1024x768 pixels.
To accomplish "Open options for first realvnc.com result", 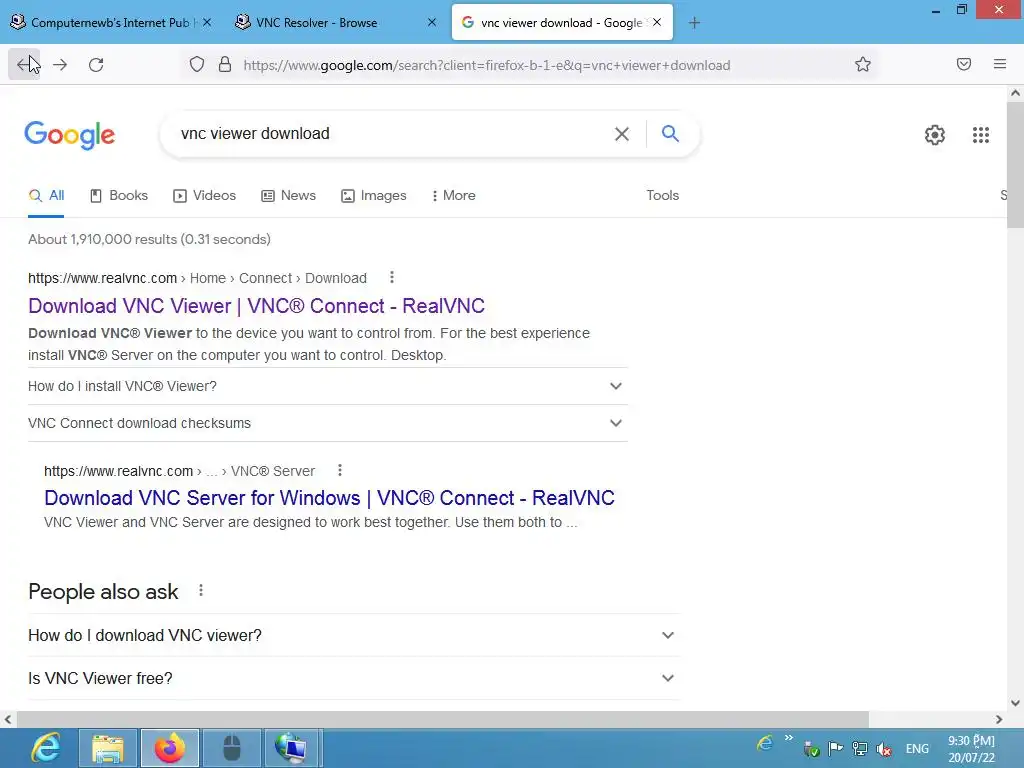I will [392, 278].
